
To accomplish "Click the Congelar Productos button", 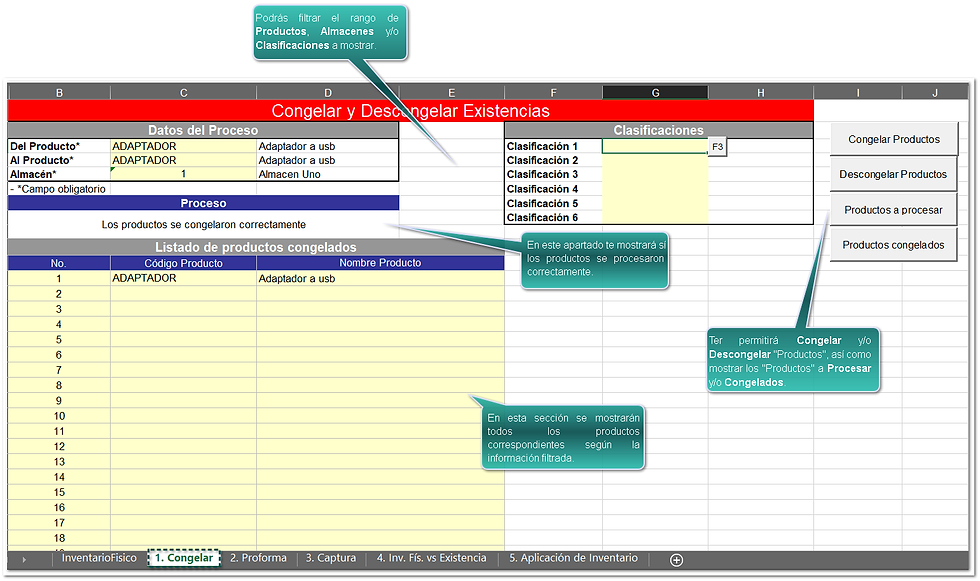I will (894, 139).
